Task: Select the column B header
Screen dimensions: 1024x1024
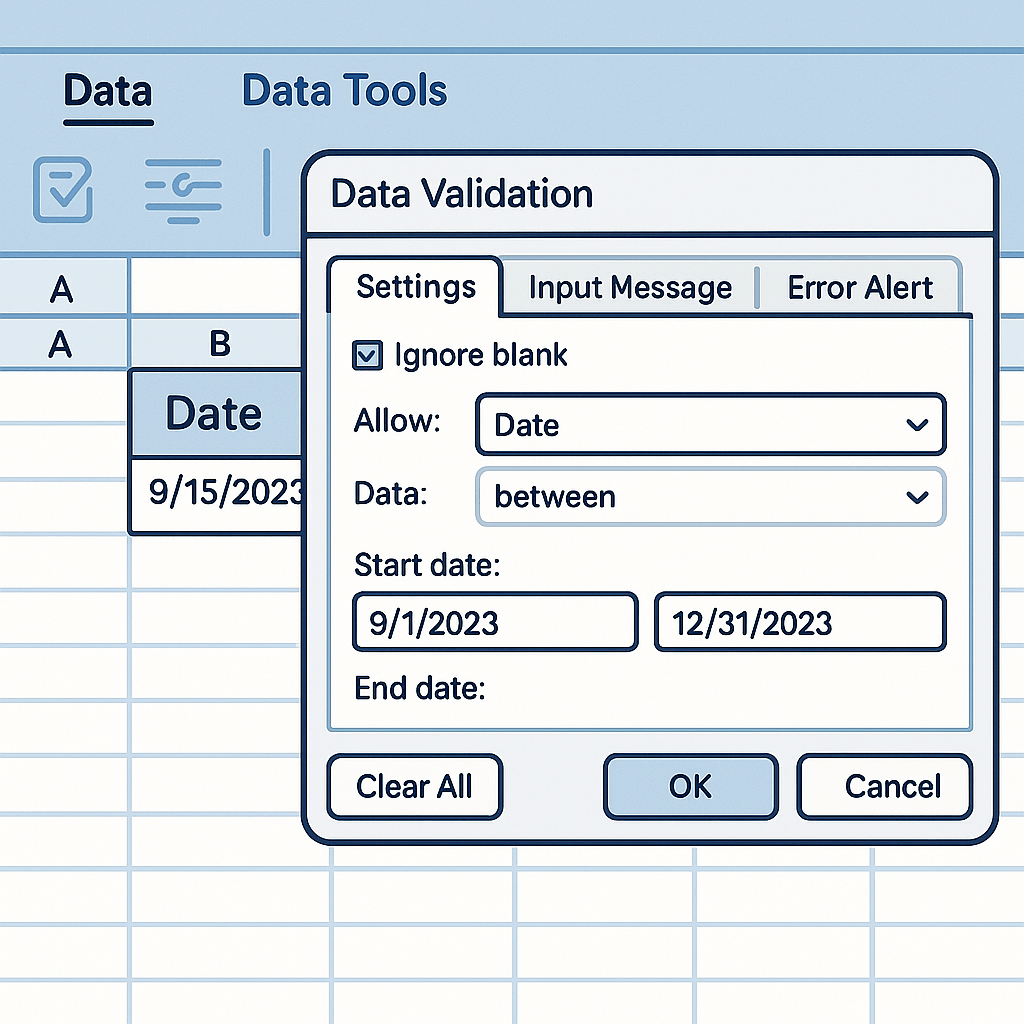Action: pyautogui.click(x=219, y=345)
